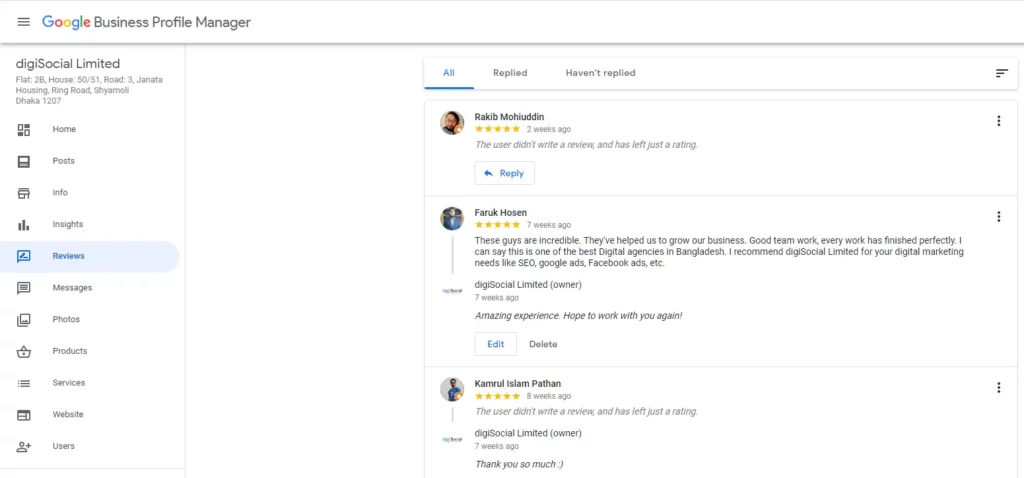Click the Messages chat icon

coord(24,288)
